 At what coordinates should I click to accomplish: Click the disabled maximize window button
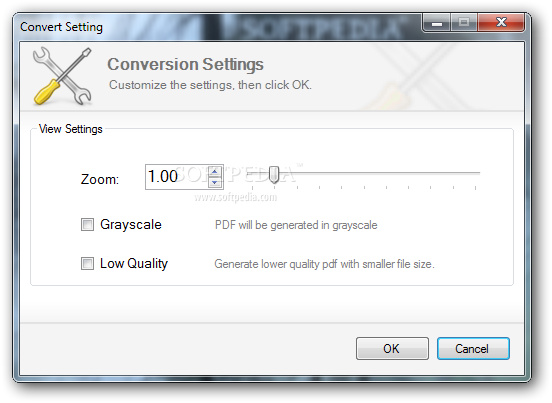[x=464, y=23]
